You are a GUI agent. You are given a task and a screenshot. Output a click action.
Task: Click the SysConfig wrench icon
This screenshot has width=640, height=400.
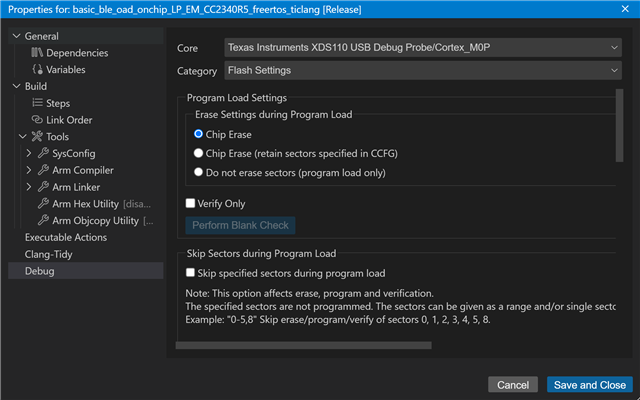[43, 153]
